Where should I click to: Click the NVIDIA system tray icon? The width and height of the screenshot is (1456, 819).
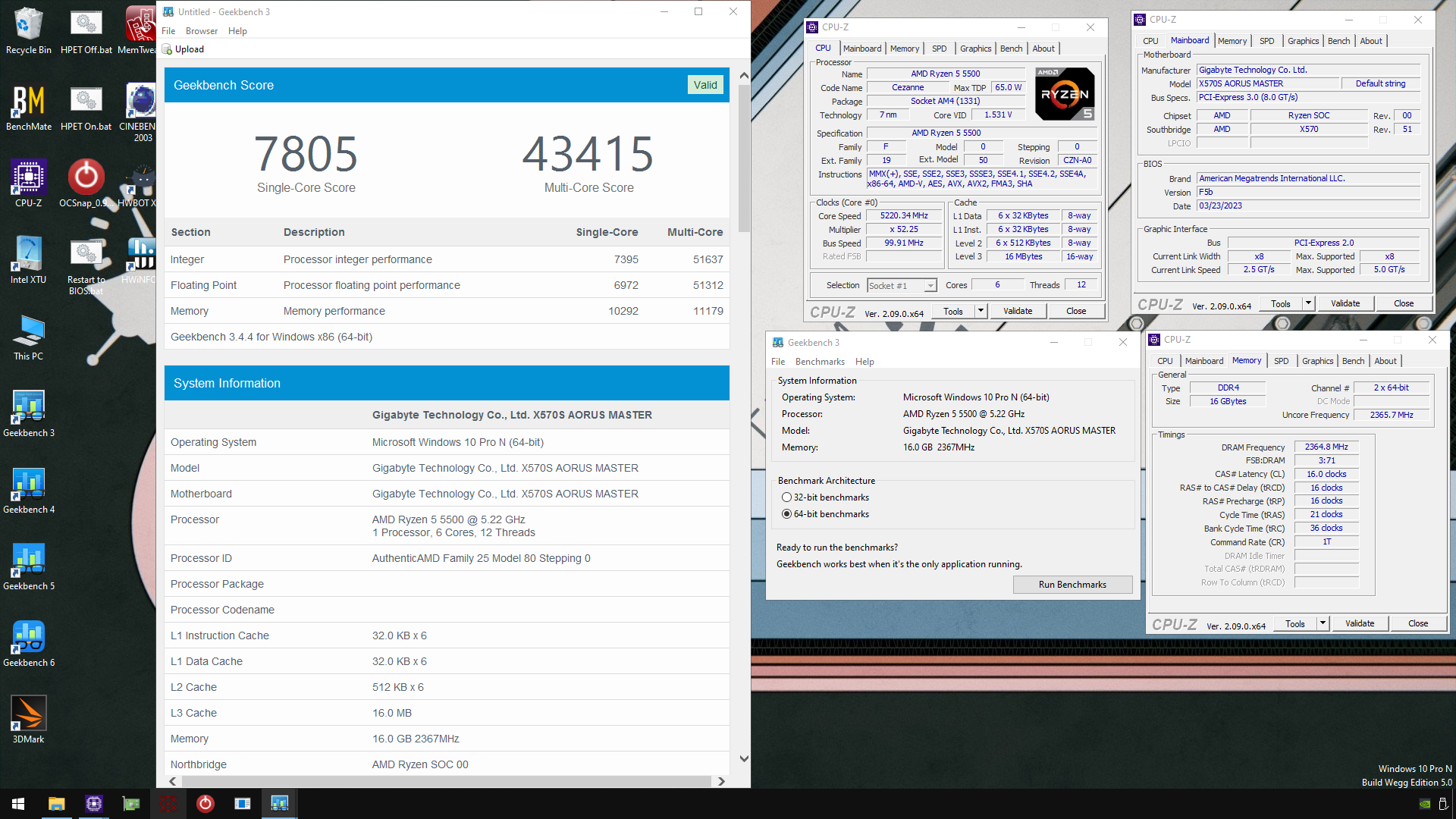(x=1425, y=804)
